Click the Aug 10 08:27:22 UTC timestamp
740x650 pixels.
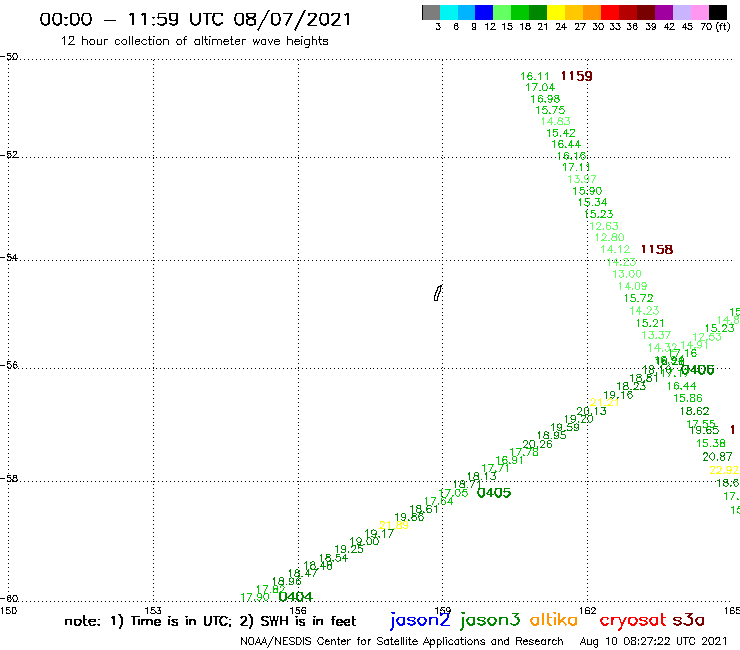point(653,642)
